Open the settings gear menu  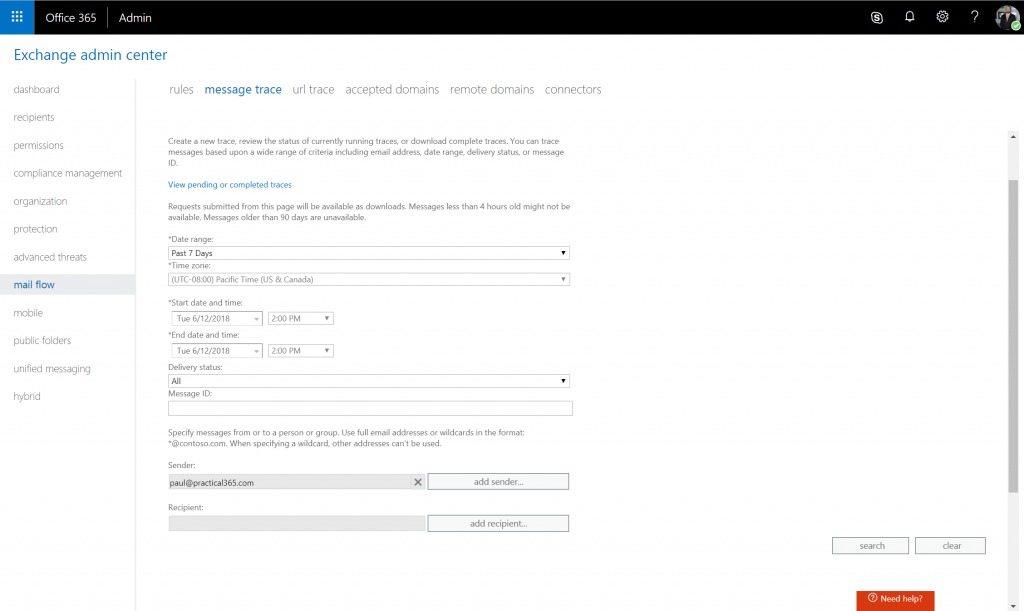[941, 17]
